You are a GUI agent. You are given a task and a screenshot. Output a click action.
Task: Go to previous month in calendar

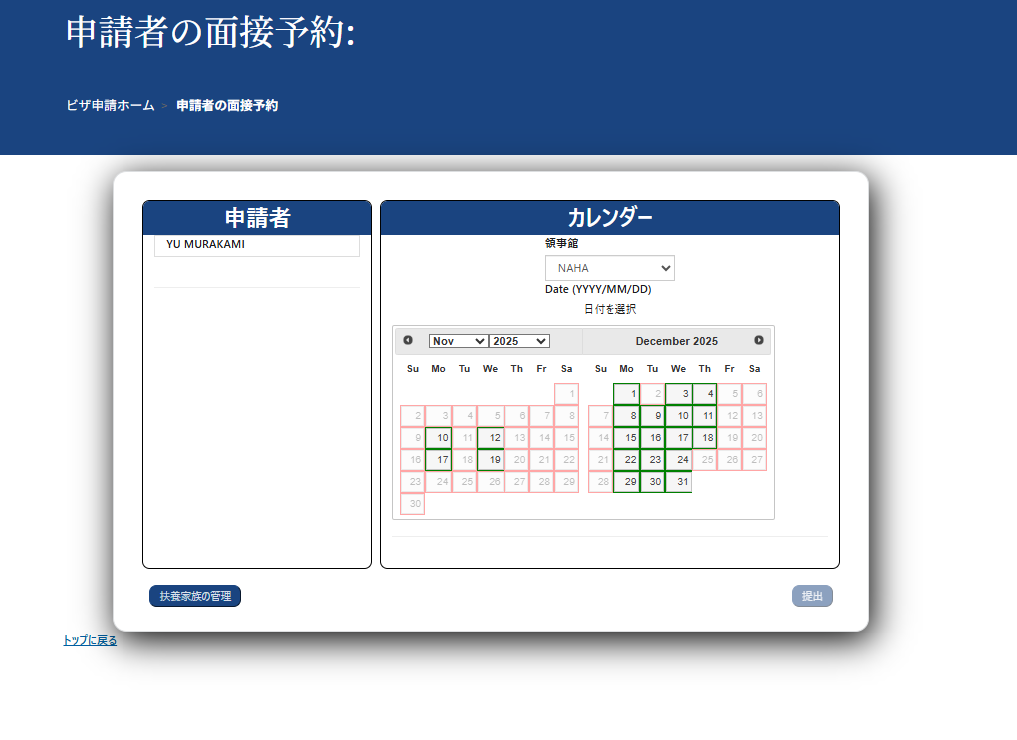click(x=408, y=341)
